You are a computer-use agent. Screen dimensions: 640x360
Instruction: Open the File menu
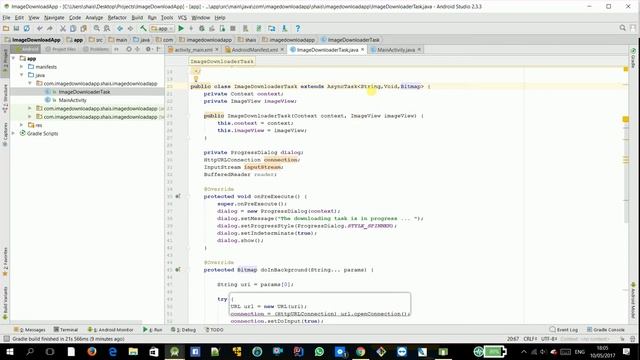tap(6, 18)
